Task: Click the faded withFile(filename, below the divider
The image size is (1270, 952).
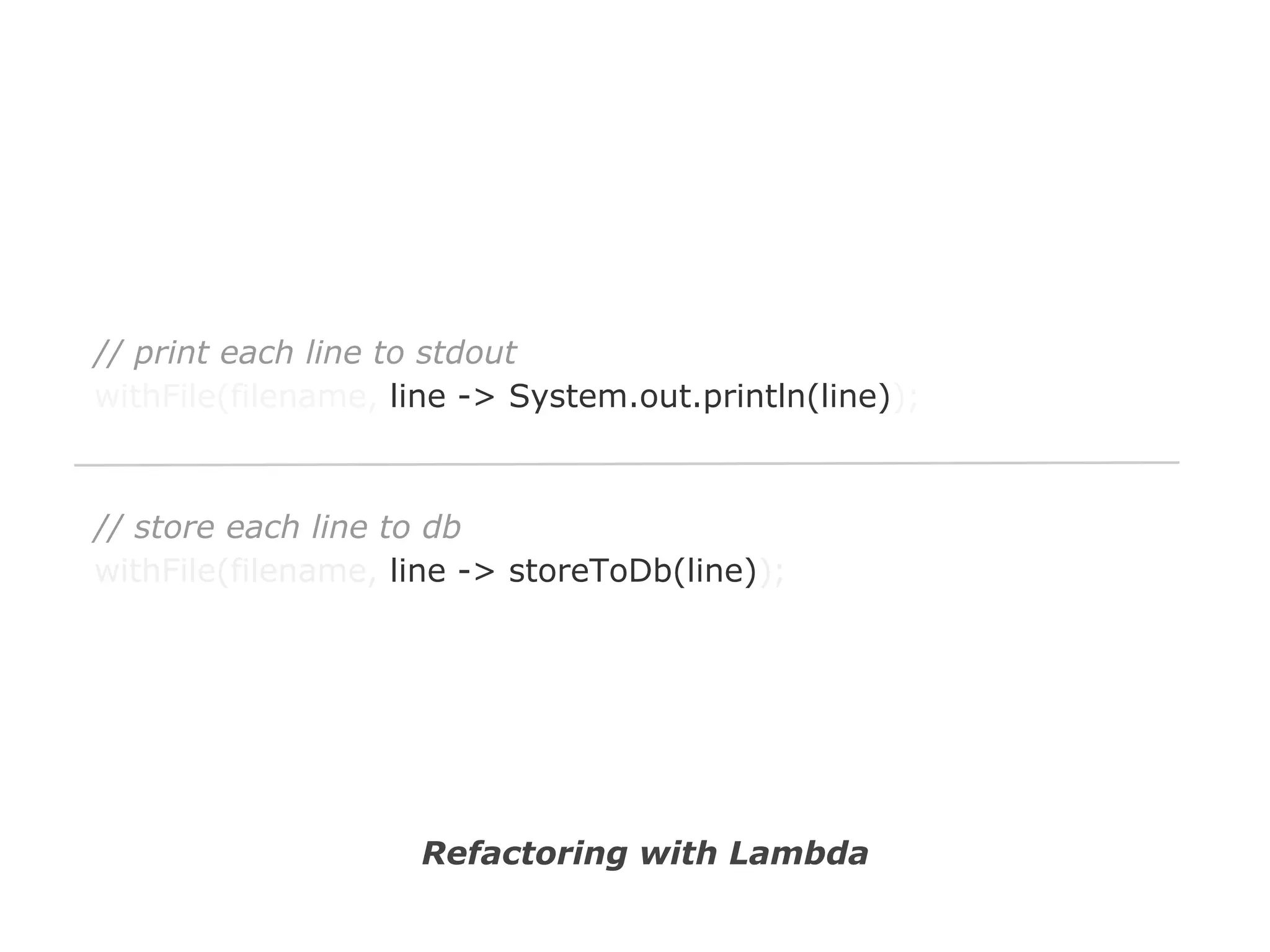Action: tap(236, 571)
